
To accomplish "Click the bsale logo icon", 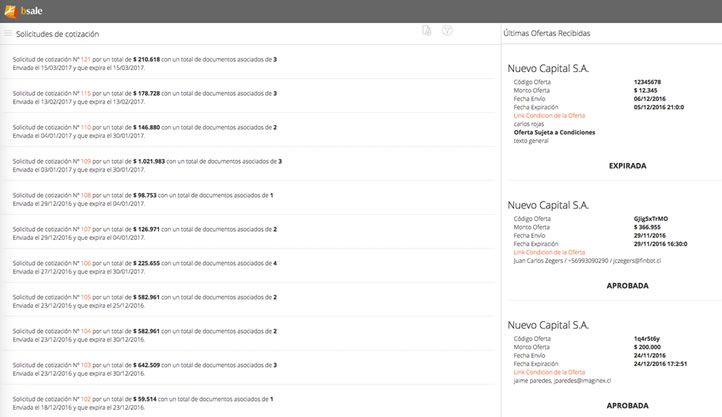I will 11,11.
